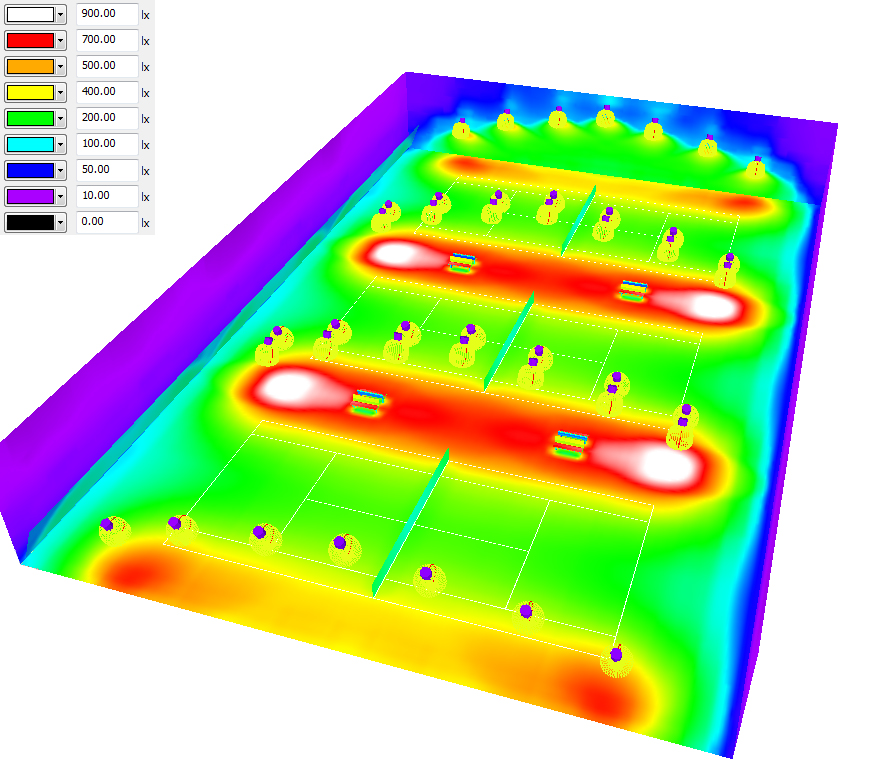Edit the 10.00 lx value field
Screen dimensions: 871x782
pyautogui.click(x=107, y=196)
